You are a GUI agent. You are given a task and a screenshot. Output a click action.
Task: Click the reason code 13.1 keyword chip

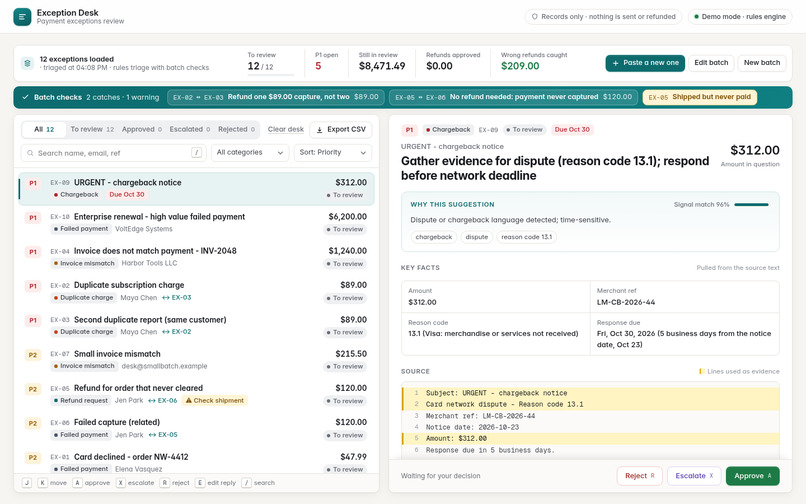tap(526, 237)
